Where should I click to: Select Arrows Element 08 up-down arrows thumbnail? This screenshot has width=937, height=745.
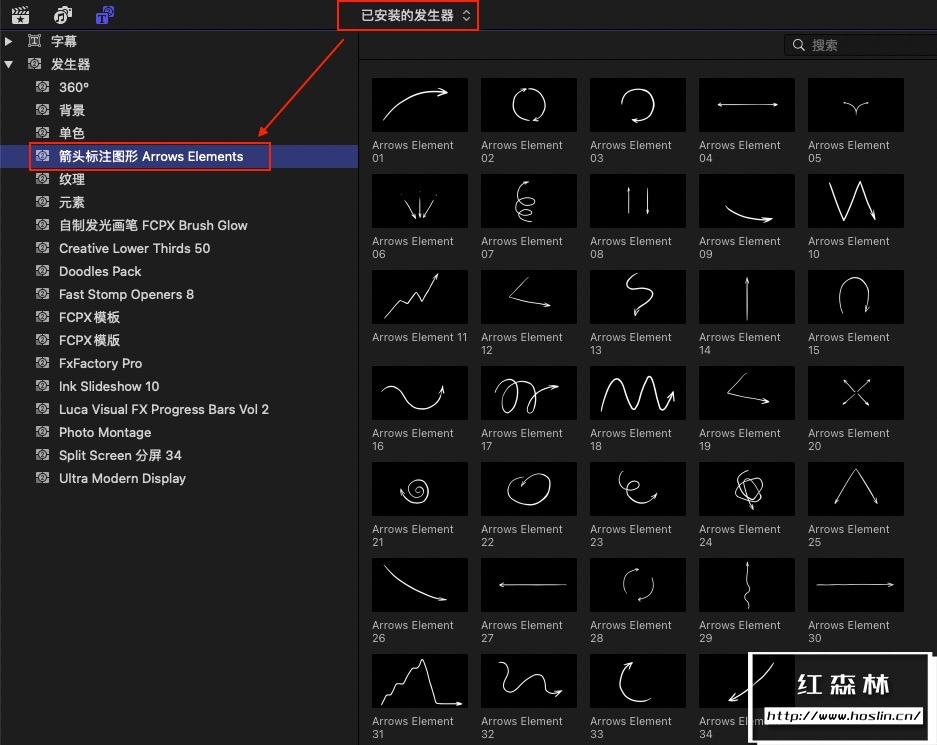point(638,201)
